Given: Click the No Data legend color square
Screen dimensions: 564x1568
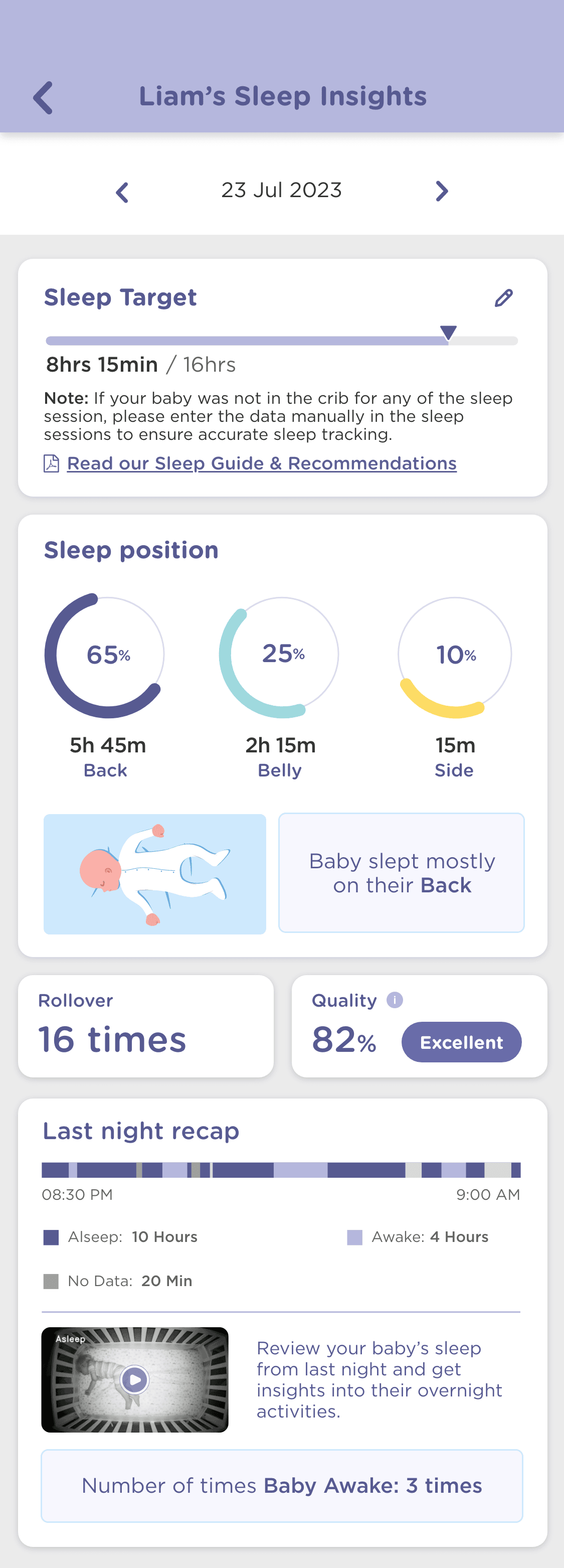Looking at the screenshot, I should pos(52,1281).
